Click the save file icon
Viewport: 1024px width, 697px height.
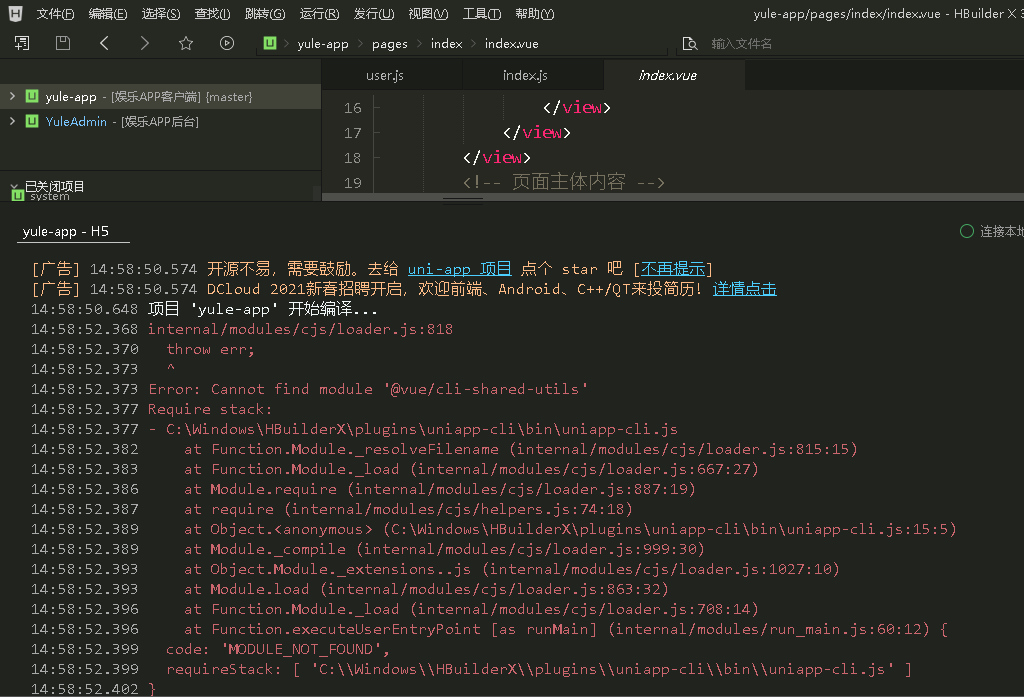pyautogui.click(x=63, y=43)
